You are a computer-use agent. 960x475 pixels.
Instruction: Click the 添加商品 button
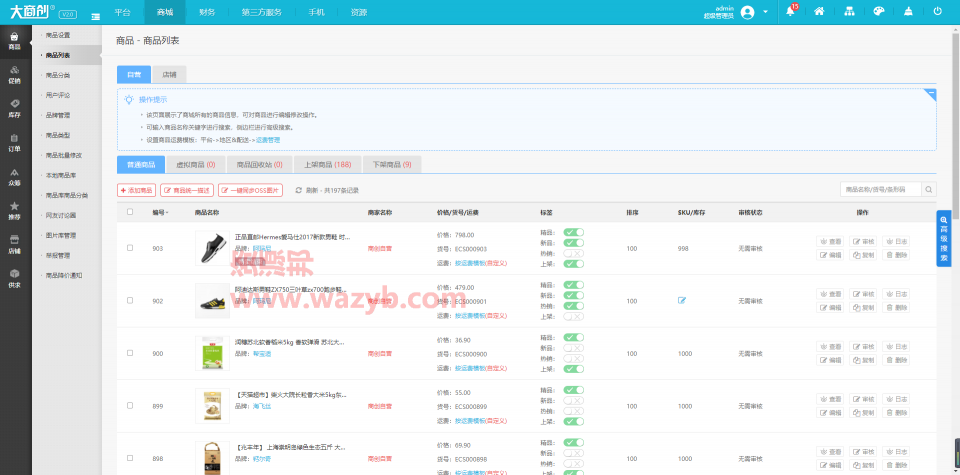tap(136, 190)
